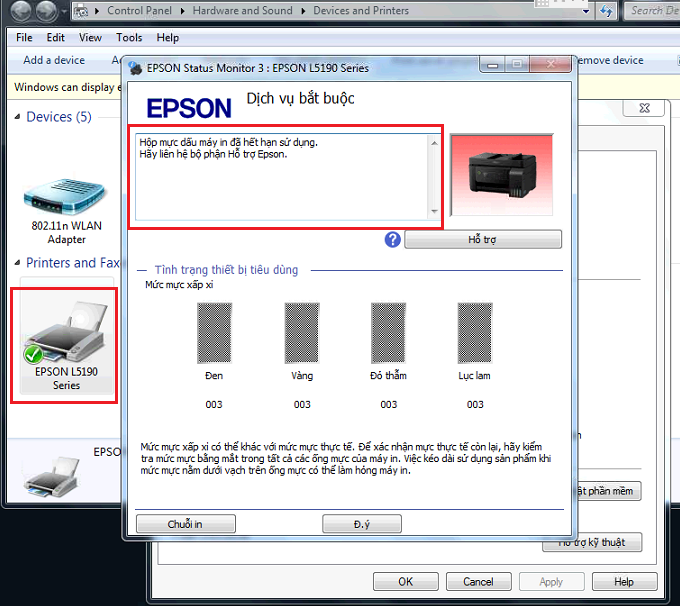The width and height of the screenshot is (680, 606).
Task: Click Cancel in the properties dialog
Action: coord(478,582)
